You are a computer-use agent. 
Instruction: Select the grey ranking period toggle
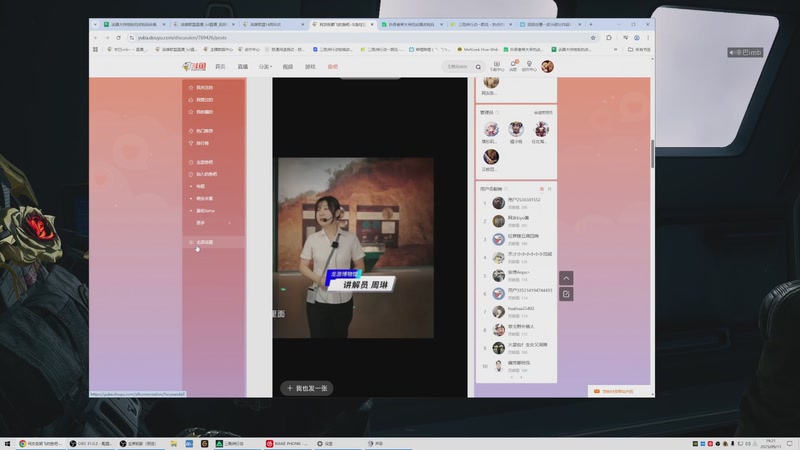pos(549,189)
